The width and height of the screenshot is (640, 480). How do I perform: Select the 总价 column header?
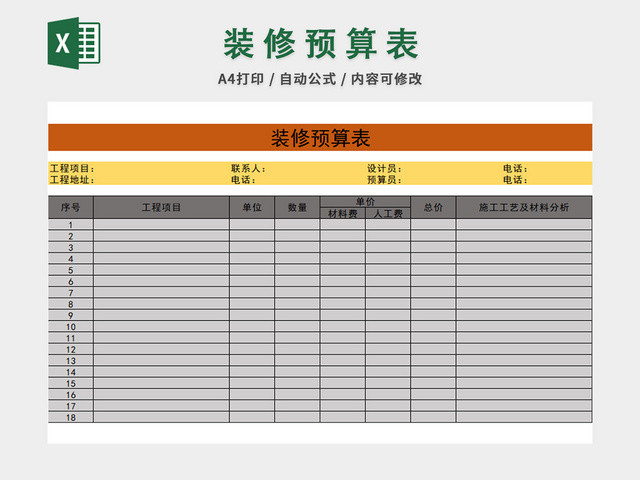(433, 207)
